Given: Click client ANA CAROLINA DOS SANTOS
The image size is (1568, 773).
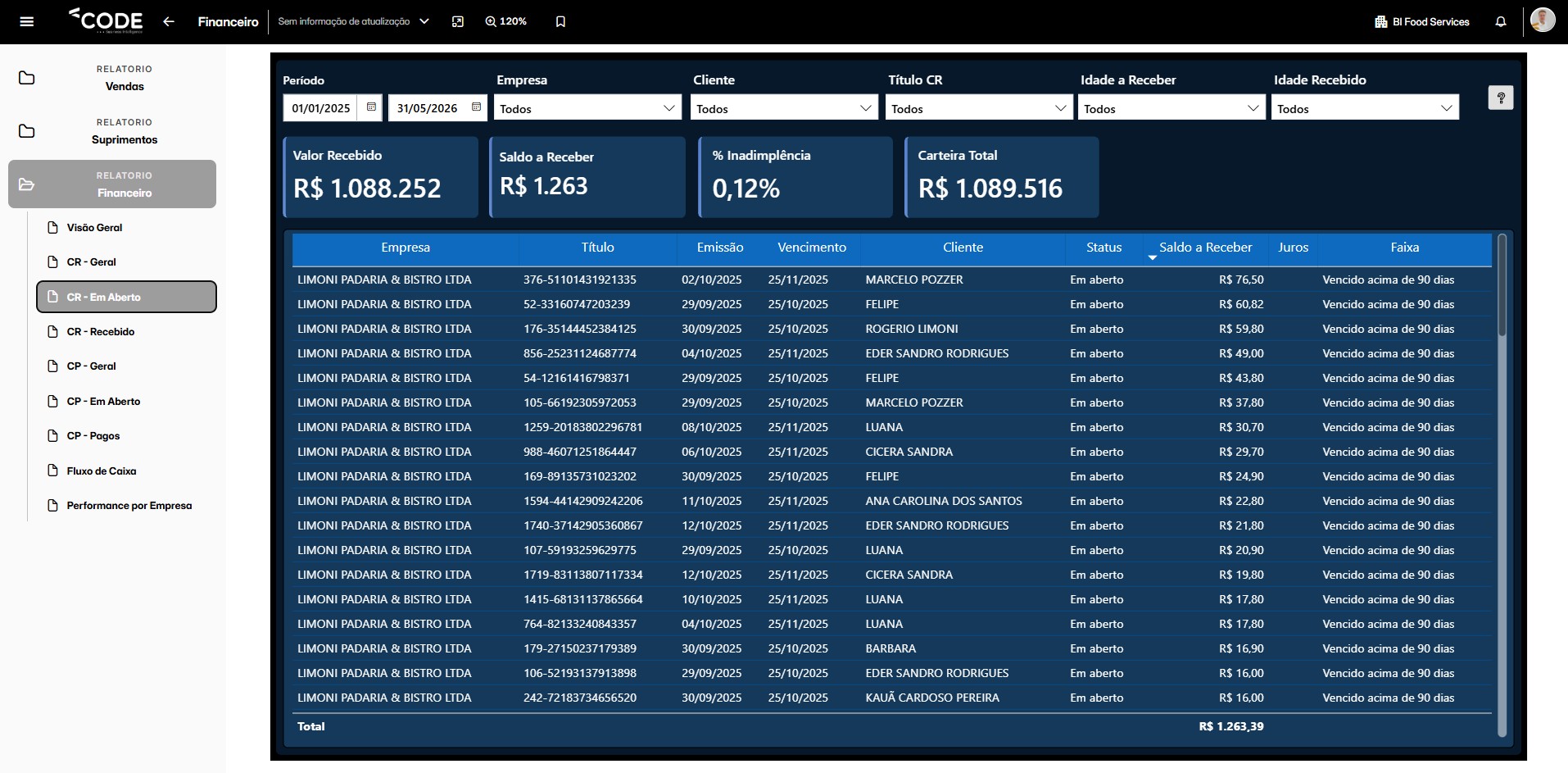Looking at the screenshot, I should (944, 501).
